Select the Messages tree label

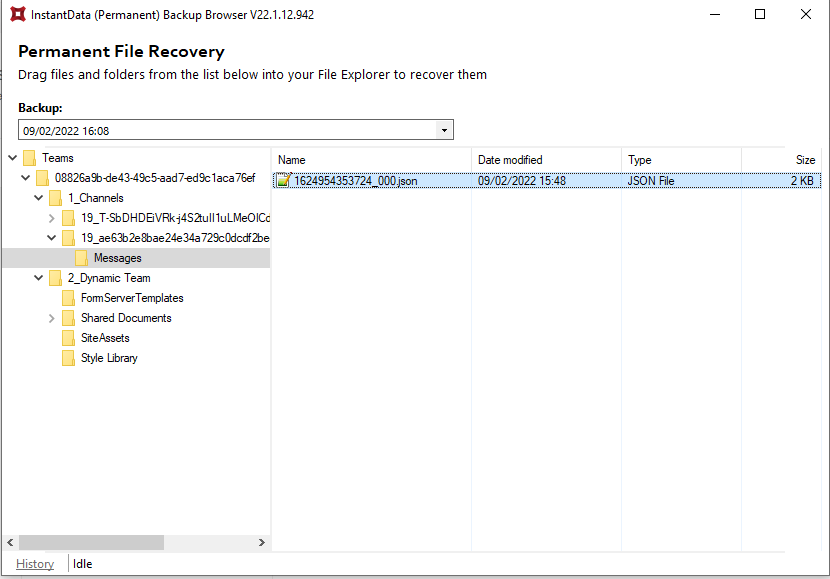point(118,258)
